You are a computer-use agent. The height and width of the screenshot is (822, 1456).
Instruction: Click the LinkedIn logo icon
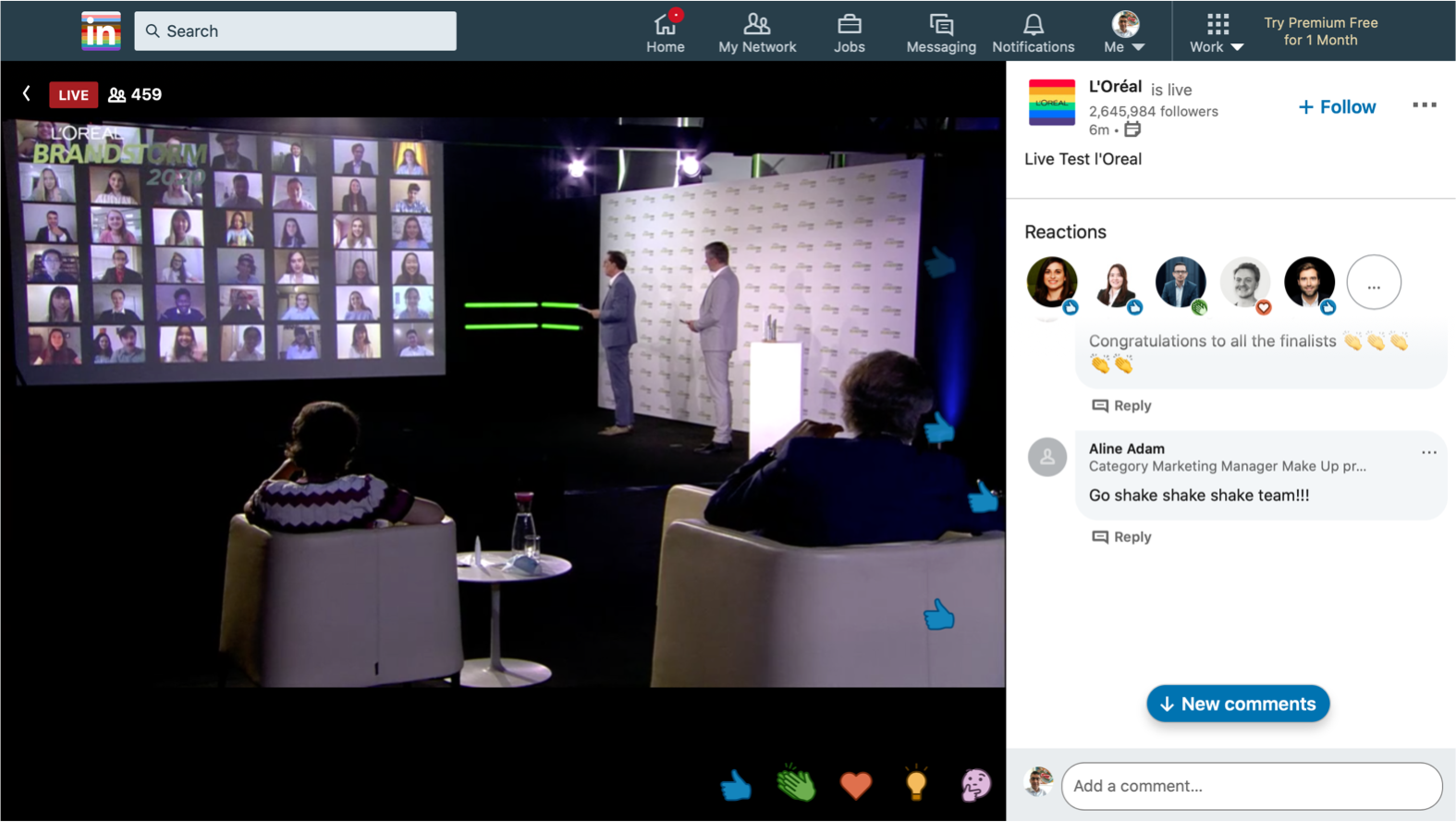[x=101, y=31]
